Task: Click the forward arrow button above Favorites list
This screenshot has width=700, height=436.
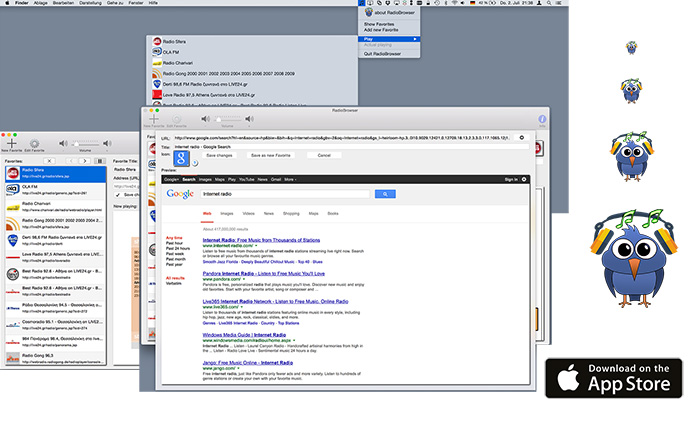Action: [84, 161]
